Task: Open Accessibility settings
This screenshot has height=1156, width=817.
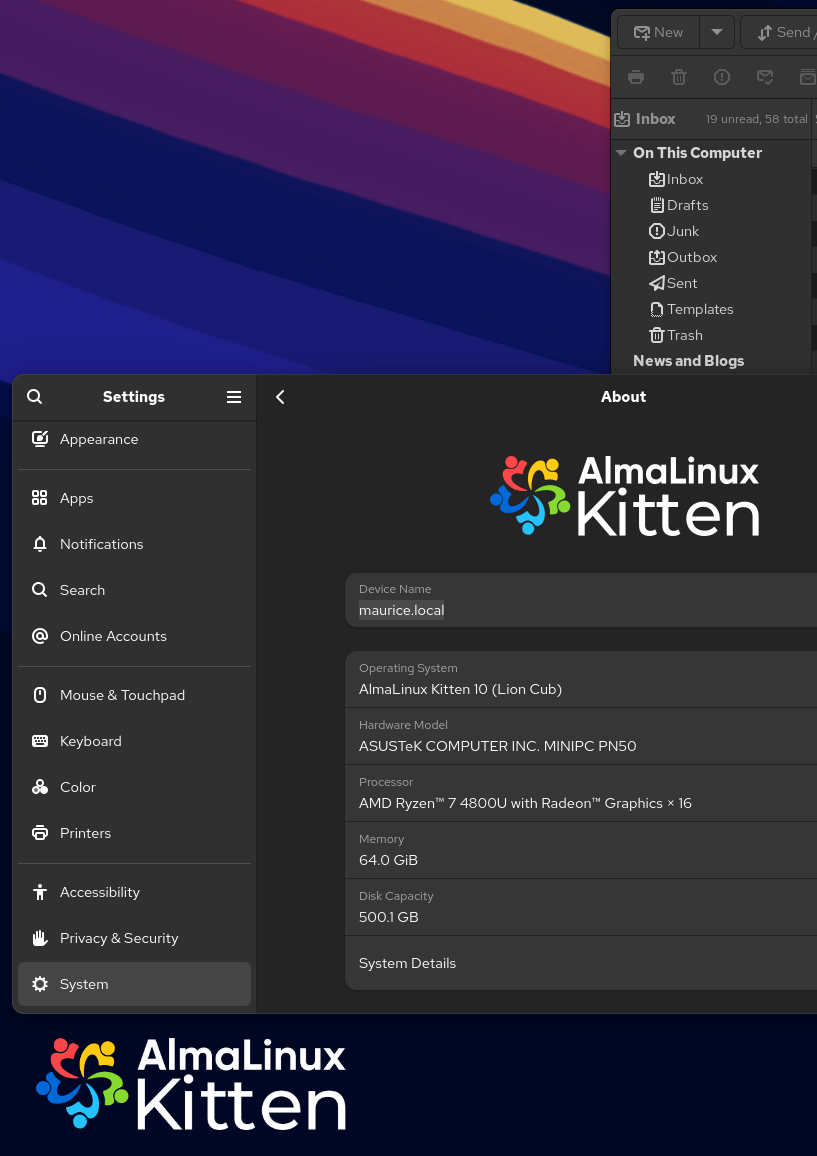Action: (134, 892)
